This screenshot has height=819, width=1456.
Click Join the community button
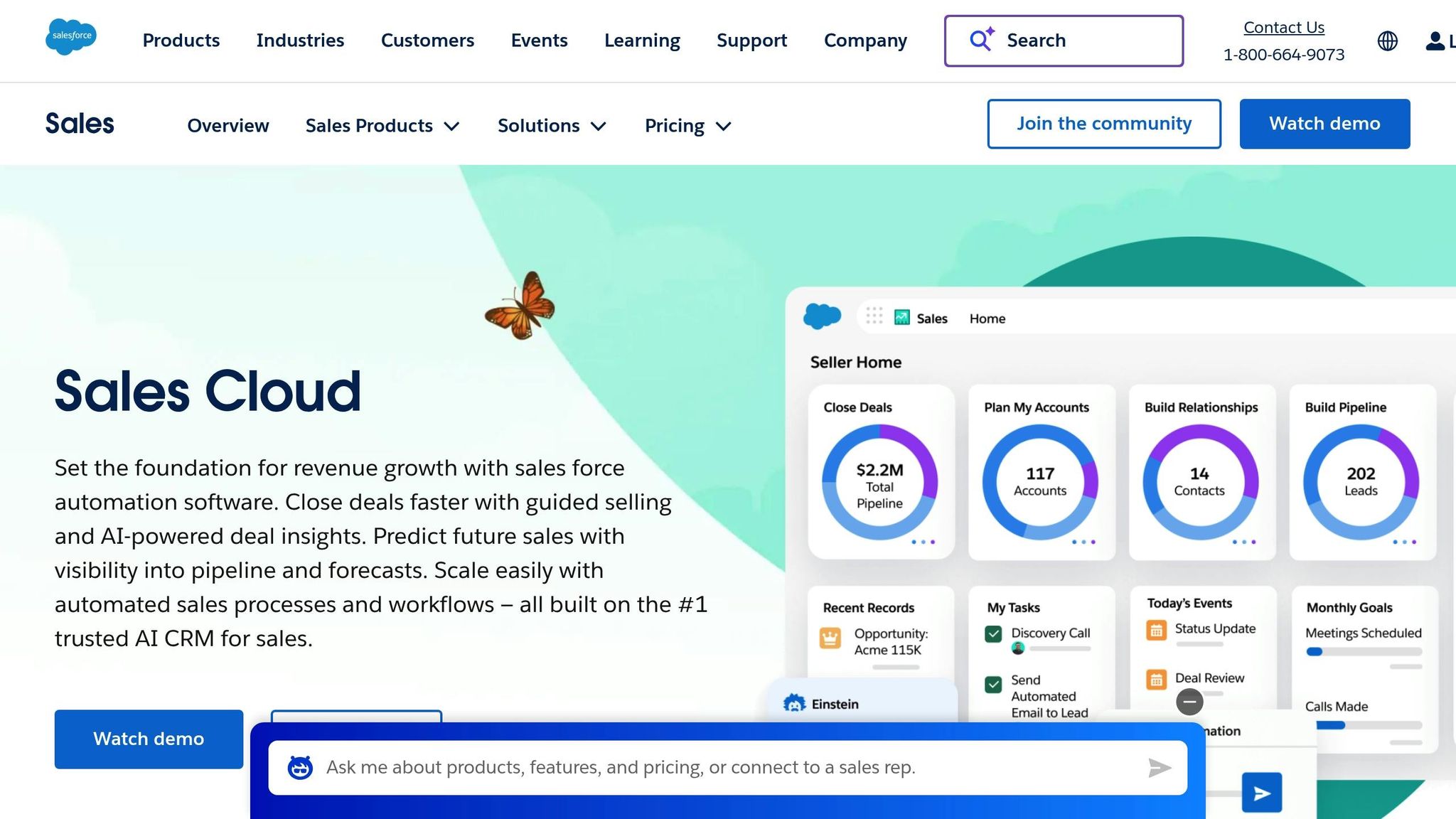point(1104,124)
